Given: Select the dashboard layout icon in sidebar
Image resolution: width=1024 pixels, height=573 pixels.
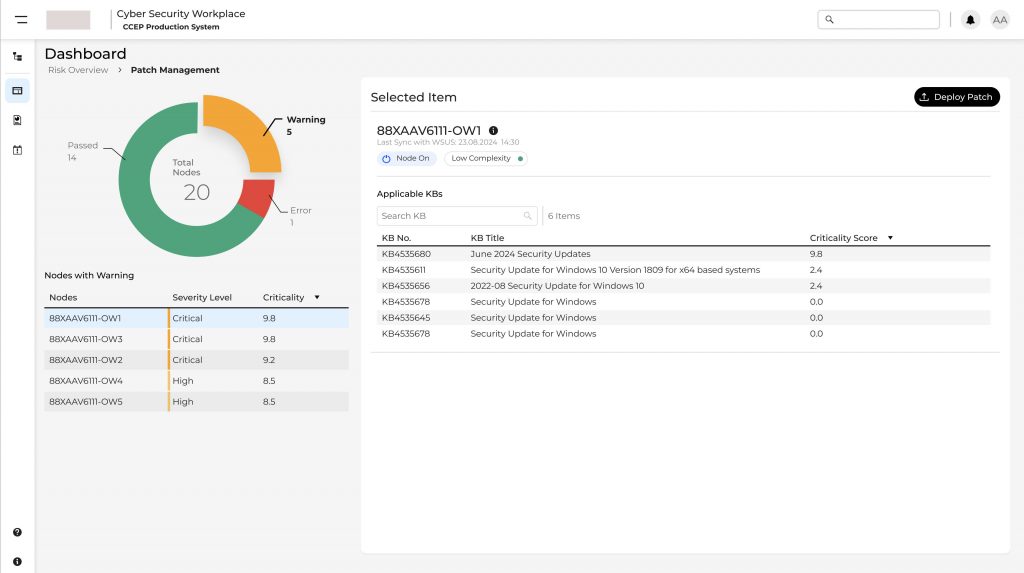Looking at the screenshot, I should [17, 91].
